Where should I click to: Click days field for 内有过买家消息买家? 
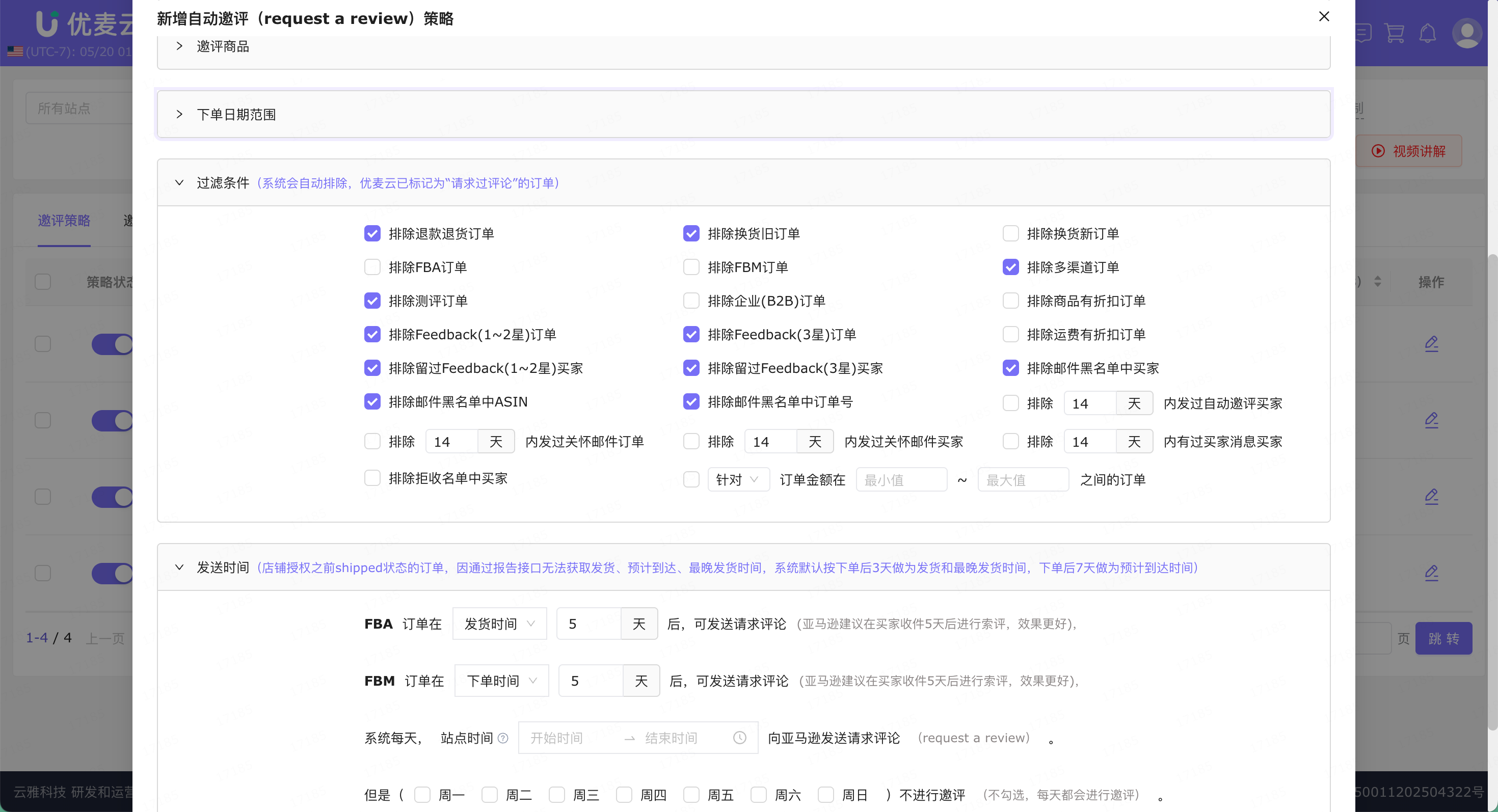(x=1090, y=442)
